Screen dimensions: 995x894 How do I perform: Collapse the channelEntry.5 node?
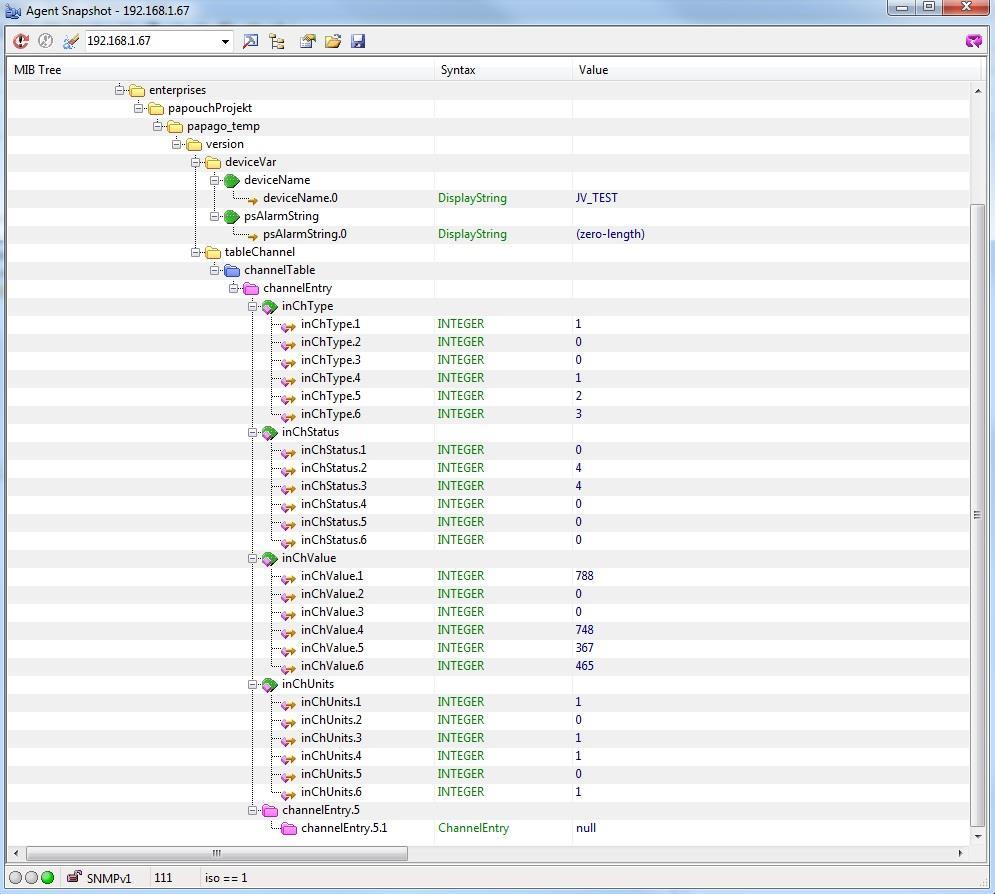[253, 810]
